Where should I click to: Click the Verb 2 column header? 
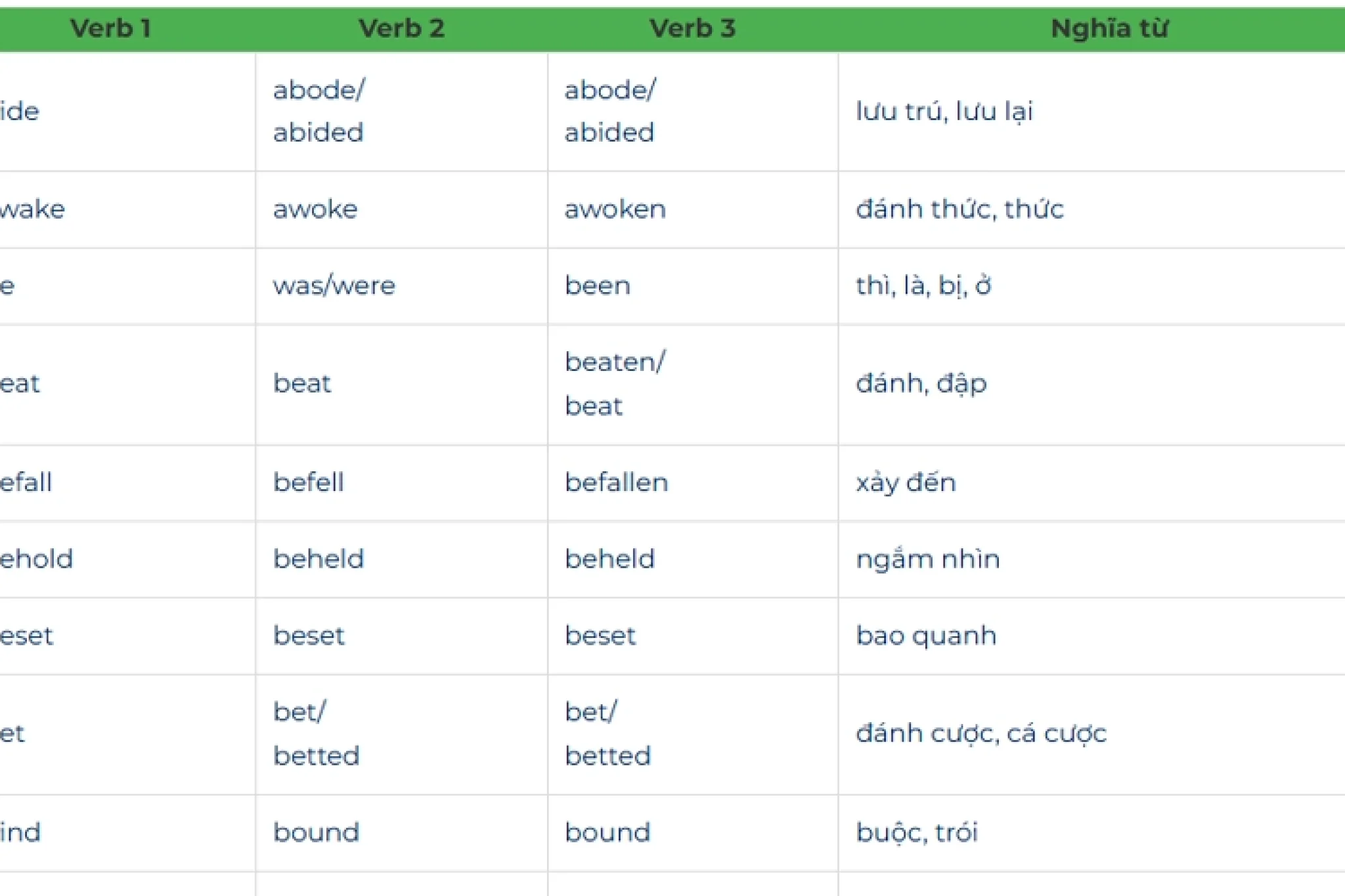coord(401,28)
